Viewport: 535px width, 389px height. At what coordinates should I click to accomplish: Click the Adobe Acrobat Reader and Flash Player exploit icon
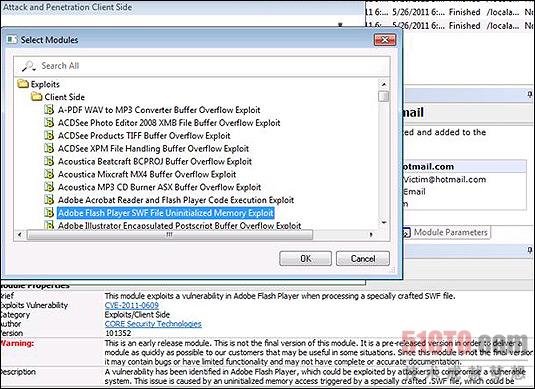coord(49,200)
